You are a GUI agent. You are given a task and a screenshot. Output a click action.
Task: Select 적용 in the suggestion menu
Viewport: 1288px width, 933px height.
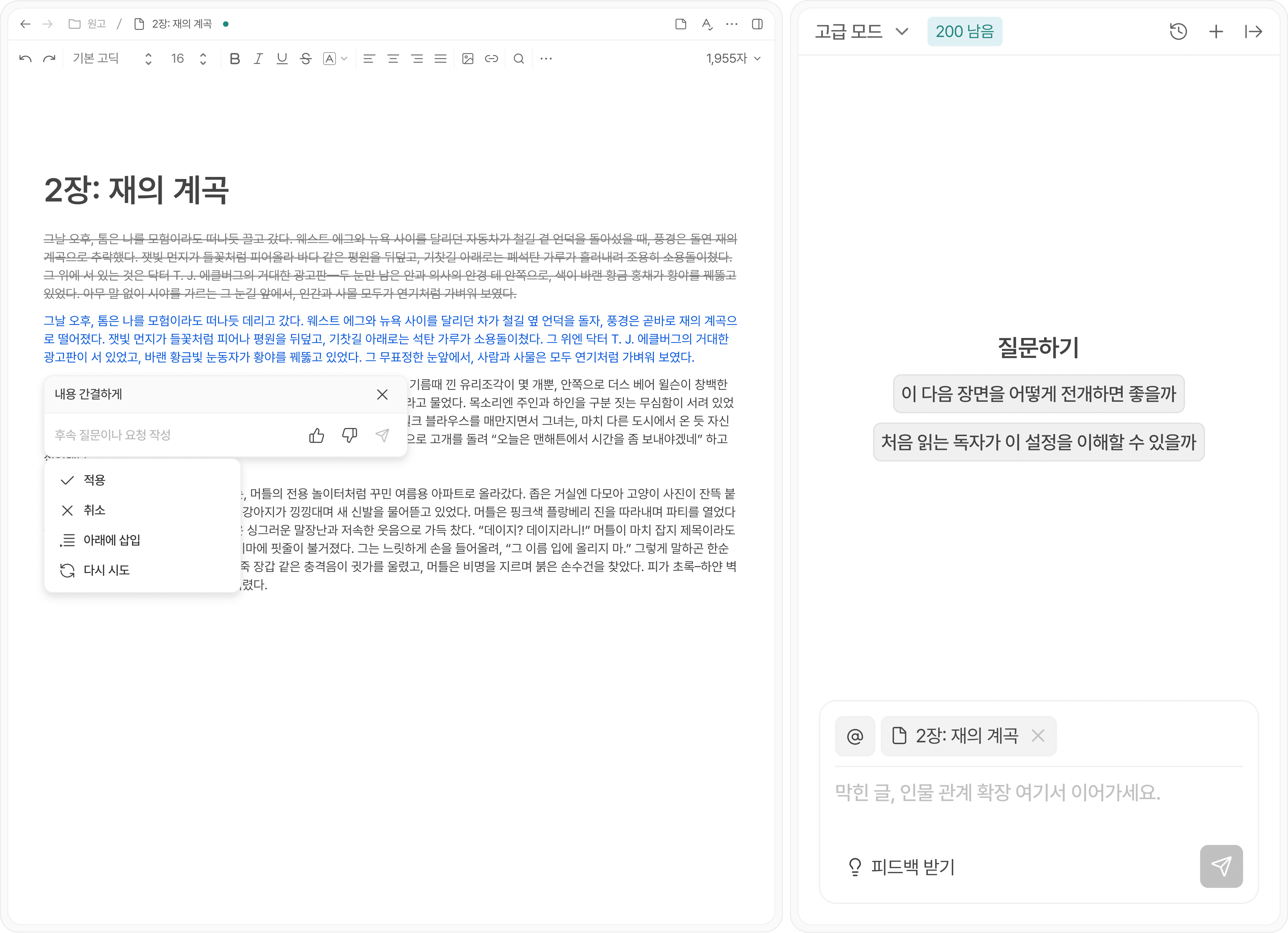pyautogui.click(x=94, y=480)
